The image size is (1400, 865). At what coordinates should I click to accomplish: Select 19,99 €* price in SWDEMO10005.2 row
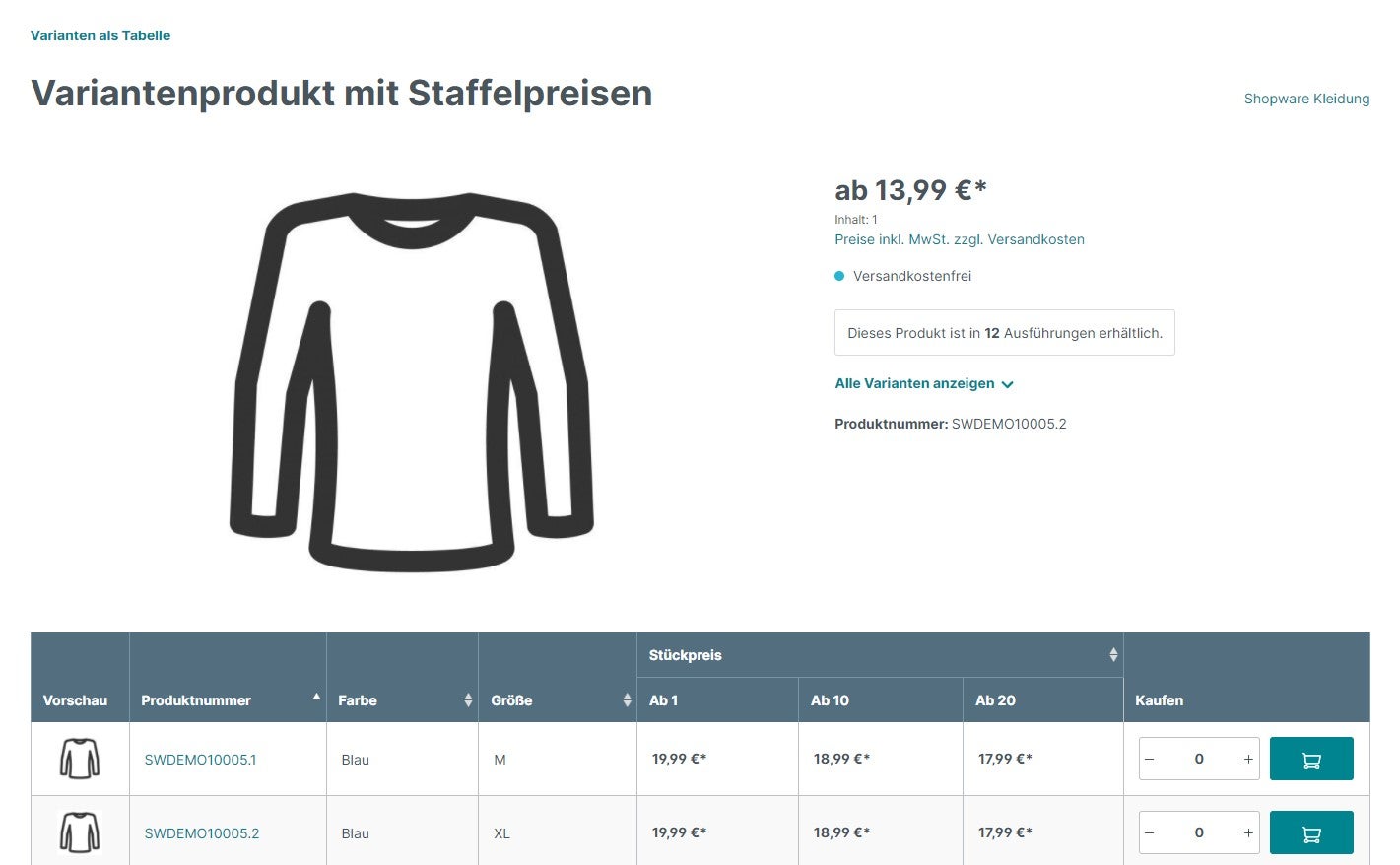(679, 832)
